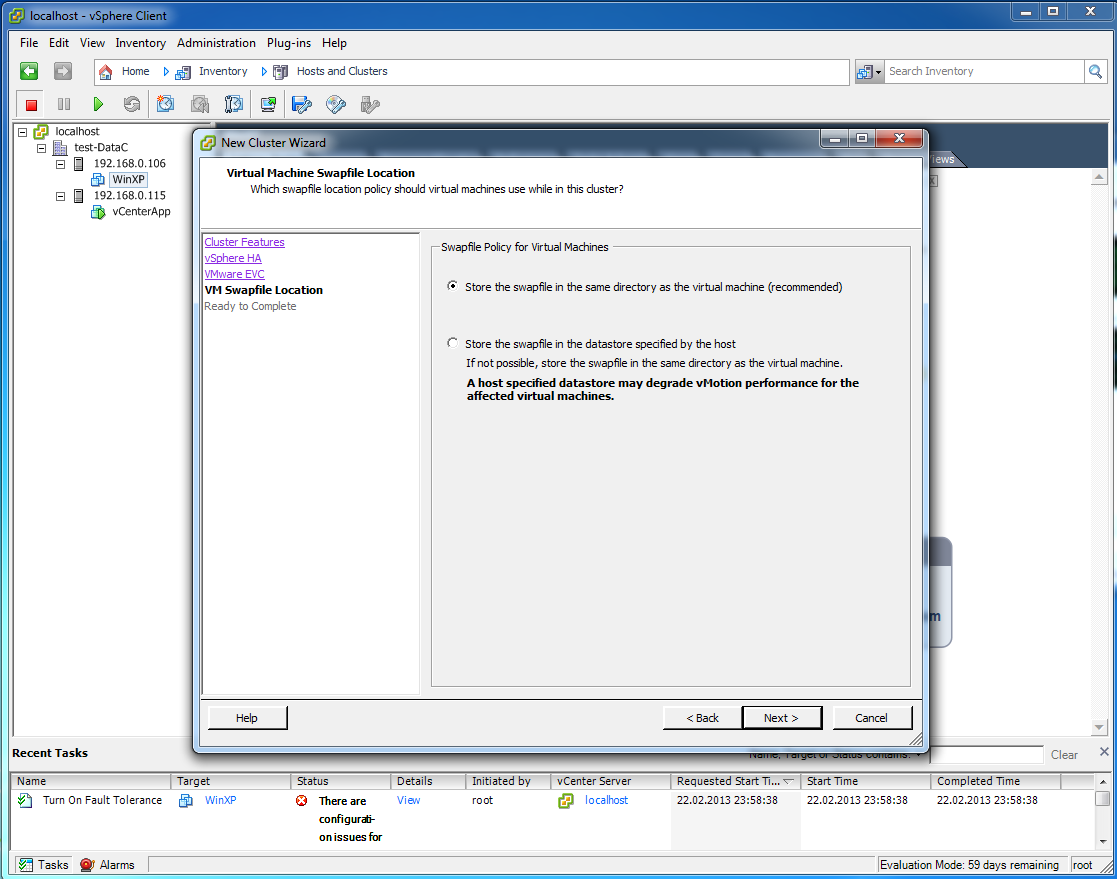Click the green Power On play icon
This screenshot has width=1117, height=879.
[98, 105]
